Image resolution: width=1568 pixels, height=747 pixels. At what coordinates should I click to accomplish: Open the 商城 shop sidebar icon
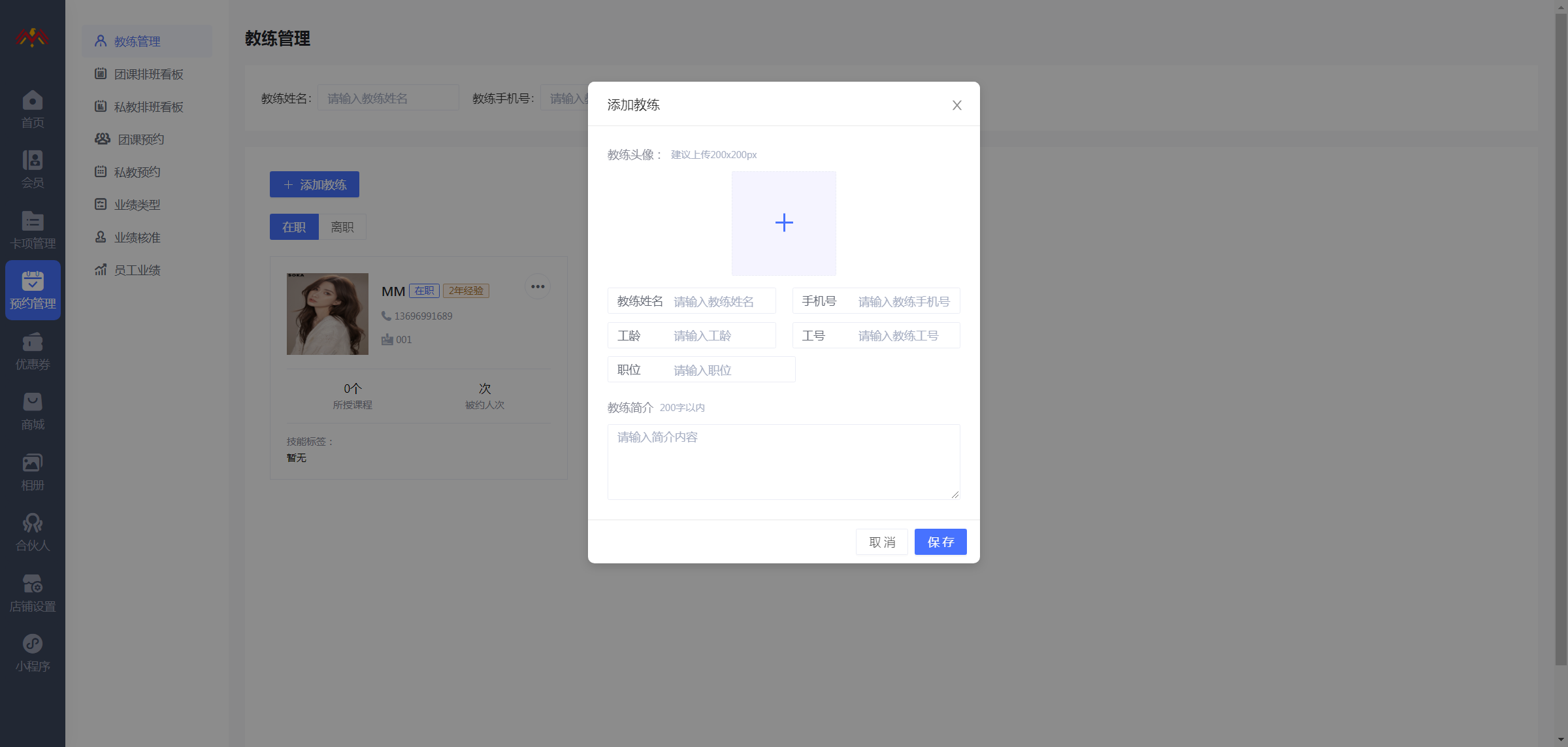point(33,411)
